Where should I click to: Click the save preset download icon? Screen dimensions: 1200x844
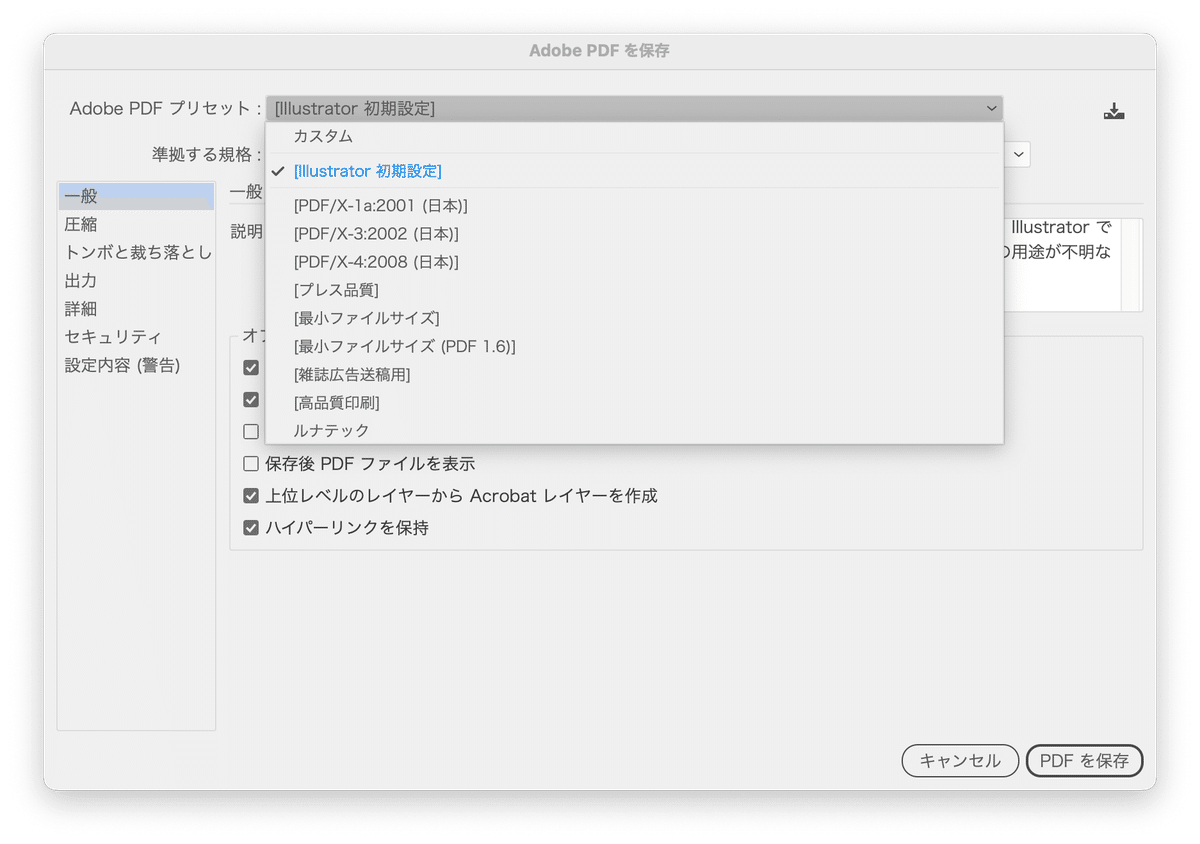[x=1114, y=111]
